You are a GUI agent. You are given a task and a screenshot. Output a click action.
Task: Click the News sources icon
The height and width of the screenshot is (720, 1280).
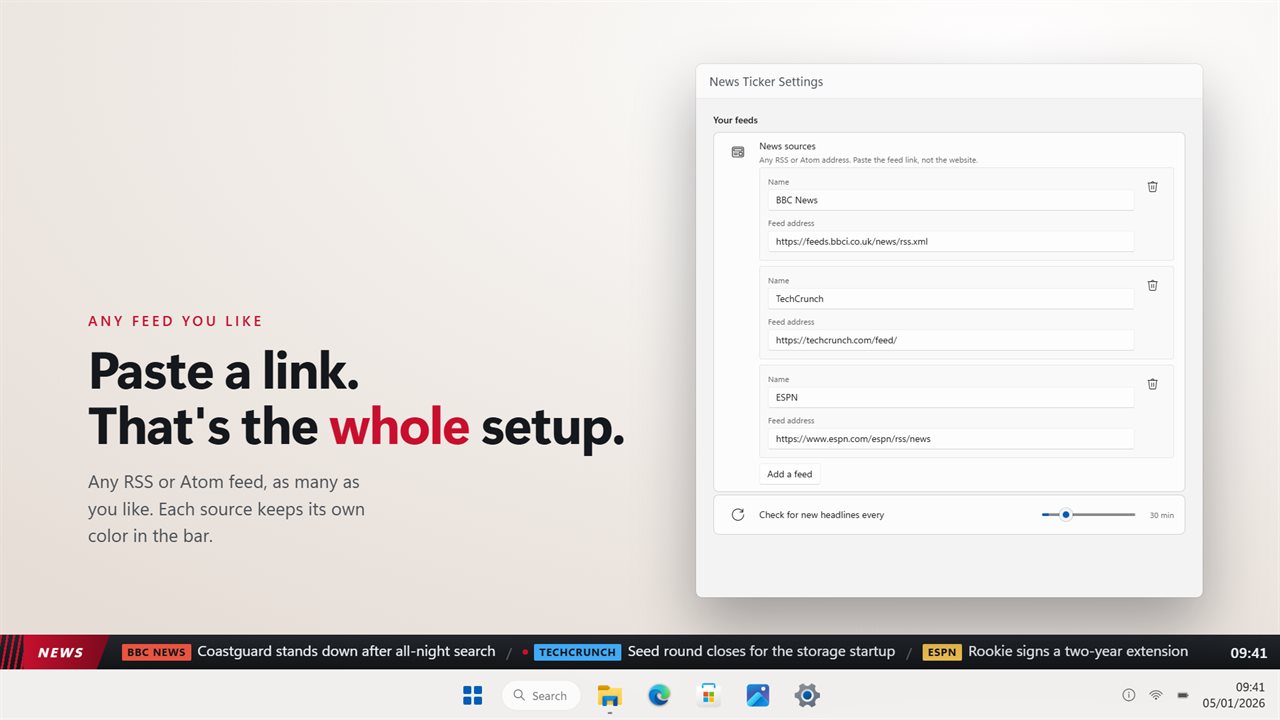(x=738, y=152)
